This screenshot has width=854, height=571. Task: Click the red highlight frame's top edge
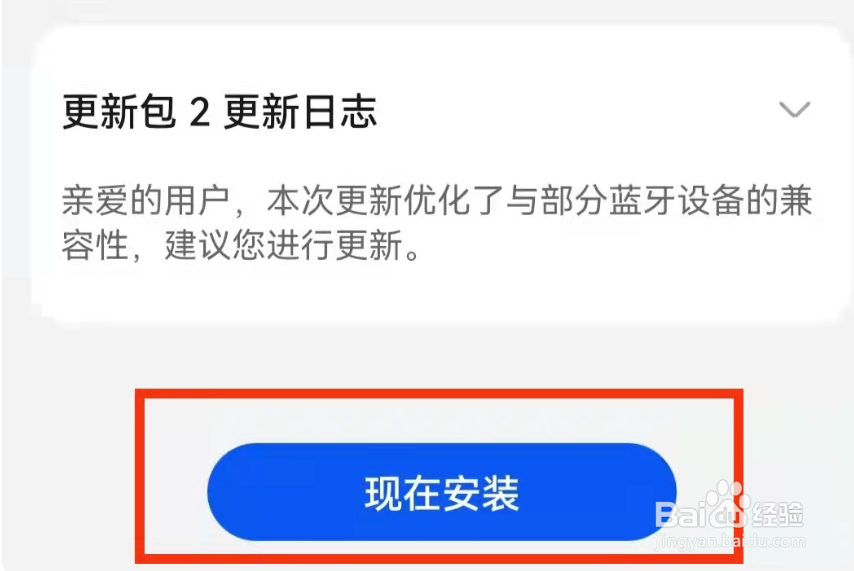439,393
